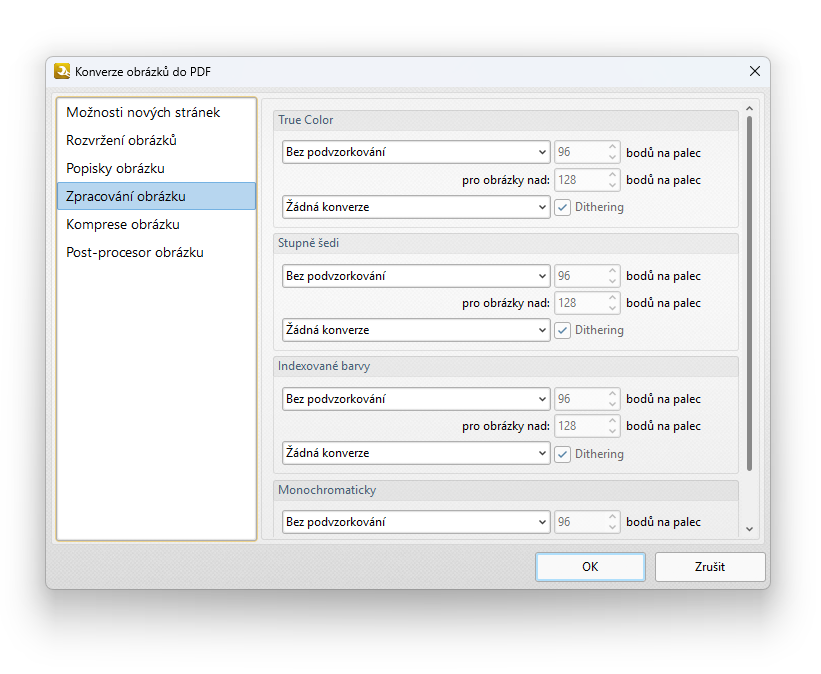Go to Popisky obrázku section
Viewport: 821px width, 674px height.
pos(156,168)
